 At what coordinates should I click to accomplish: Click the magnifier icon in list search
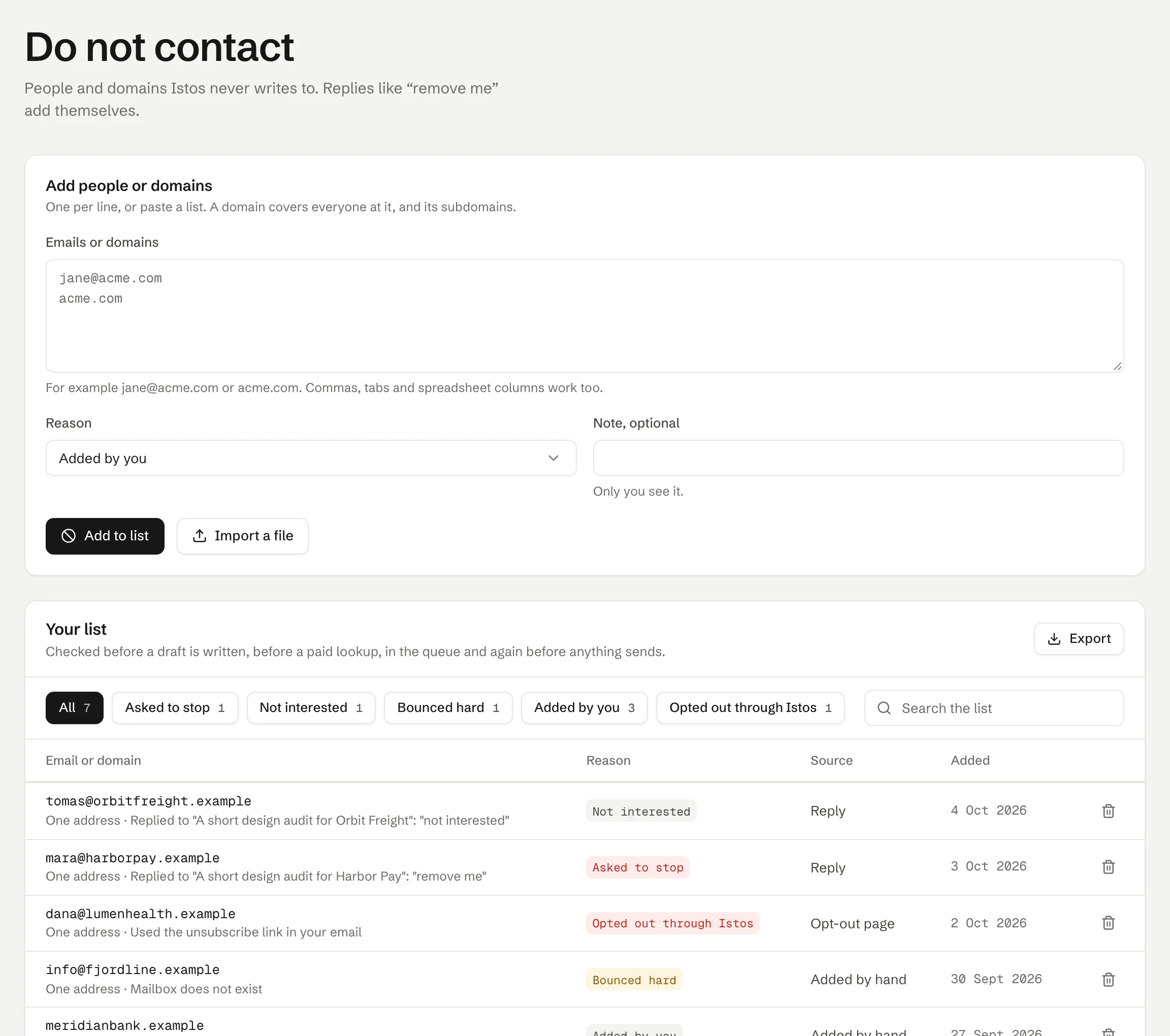(x=884, y=708)
